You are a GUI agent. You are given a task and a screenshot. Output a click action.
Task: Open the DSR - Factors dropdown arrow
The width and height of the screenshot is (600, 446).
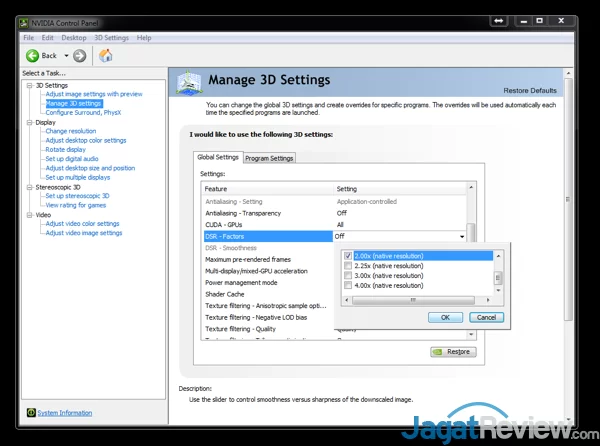click(x=463, y=236)
